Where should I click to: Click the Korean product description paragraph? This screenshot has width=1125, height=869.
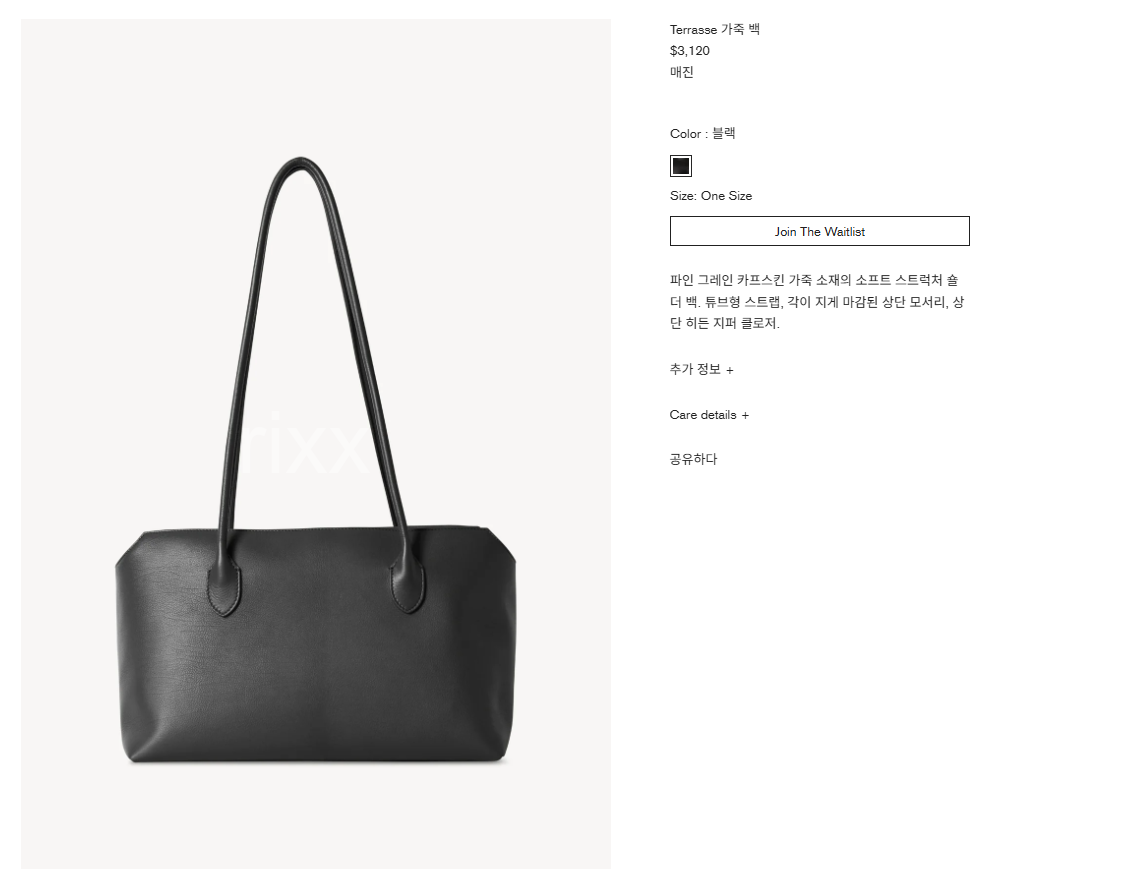[x=816, y=301]
